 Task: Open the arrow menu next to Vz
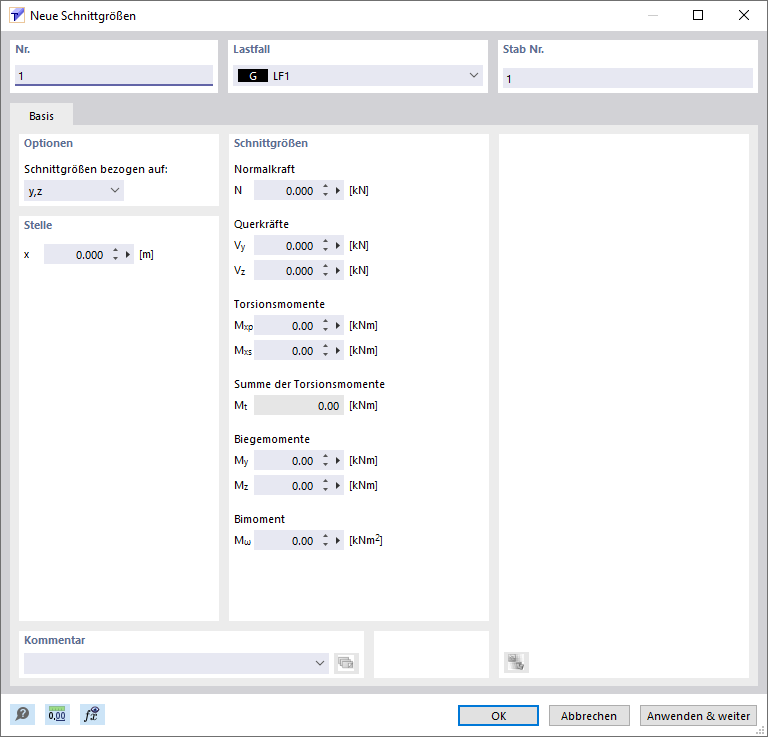coord(338,270)
